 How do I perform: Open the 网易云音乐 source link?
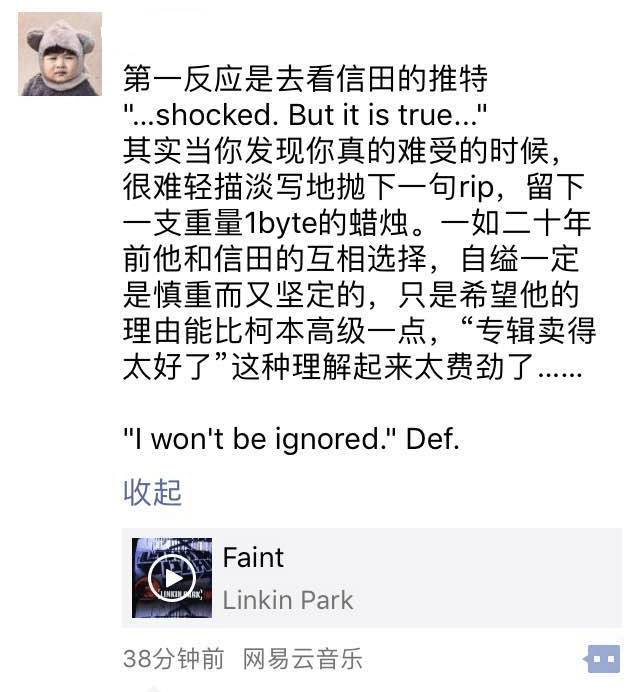click(x=302, y=659)
